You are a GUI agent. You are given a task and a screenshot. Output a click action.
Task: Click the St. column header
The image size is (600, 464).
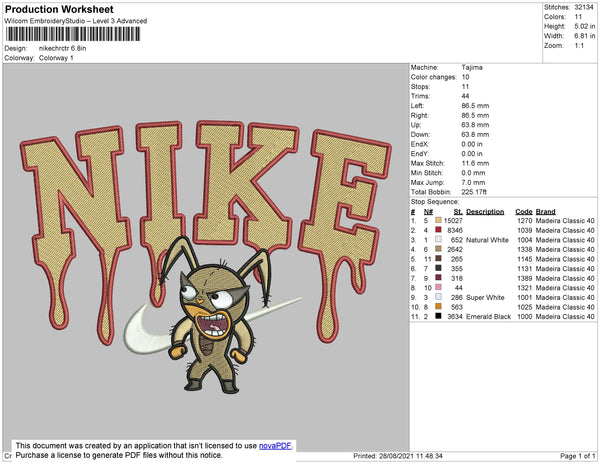click(x=458, y=212)
